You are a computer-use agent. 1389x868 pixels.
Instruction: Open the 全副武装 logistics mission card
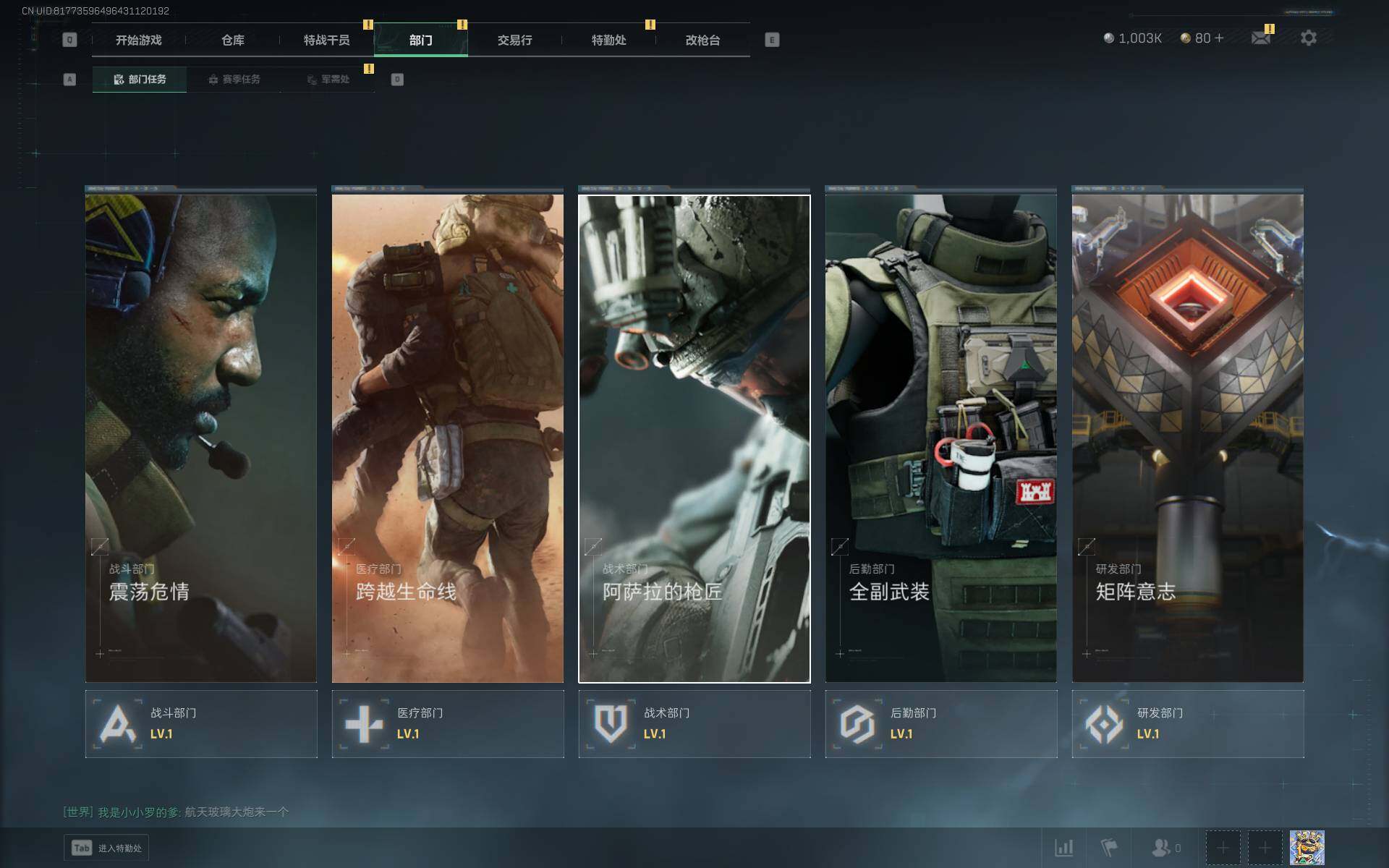click(x=940, y=438)
